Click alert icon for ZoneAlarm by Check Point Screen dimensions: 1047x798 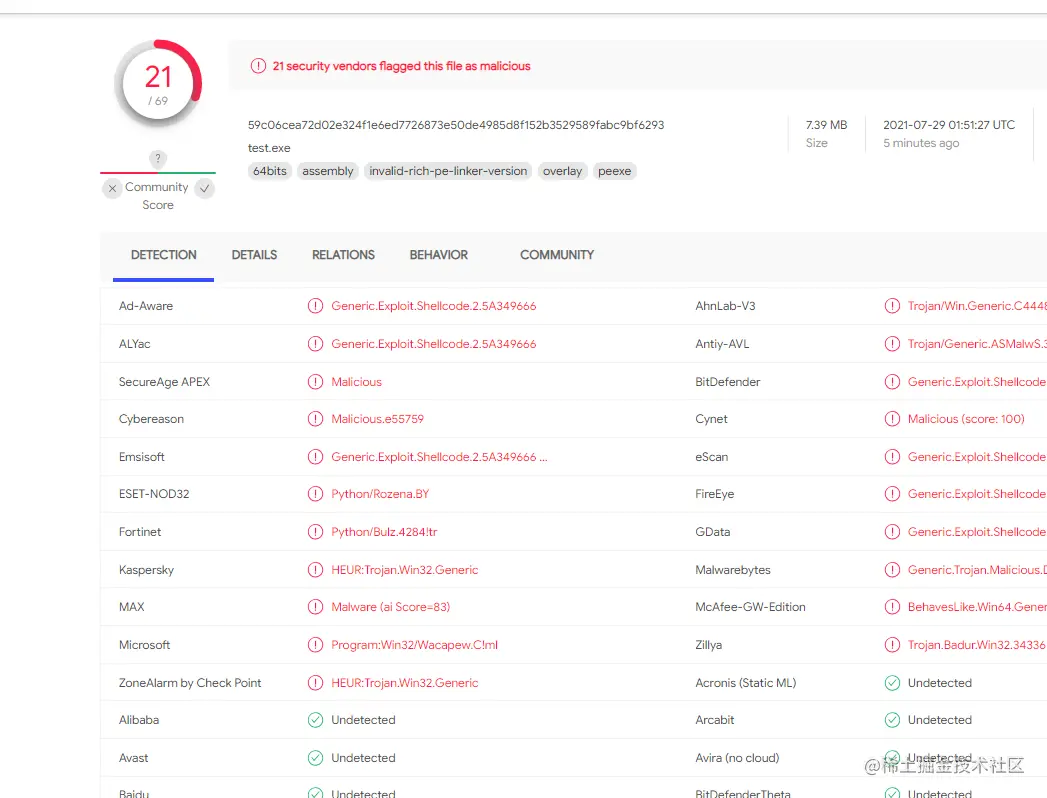[315, 682]
